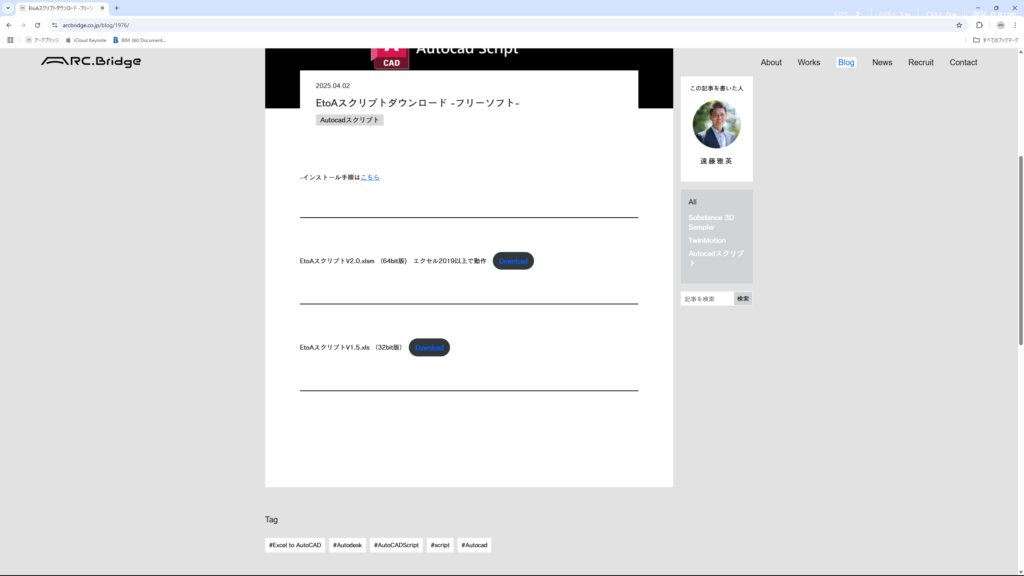
Task: Select the All category in sidebar
Action: [692, 202]
